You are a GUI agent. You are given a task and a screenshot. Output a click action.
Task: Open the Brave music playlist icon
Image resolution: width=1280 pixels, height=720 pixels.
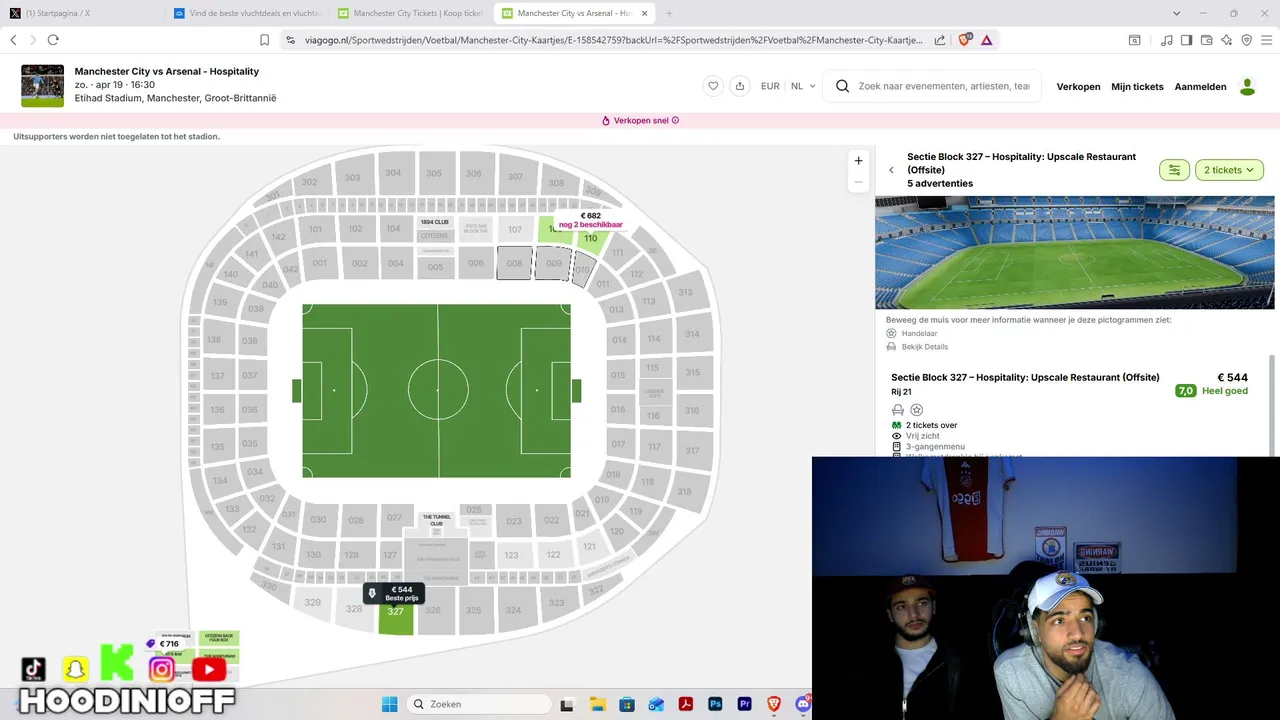(1167, 40)
